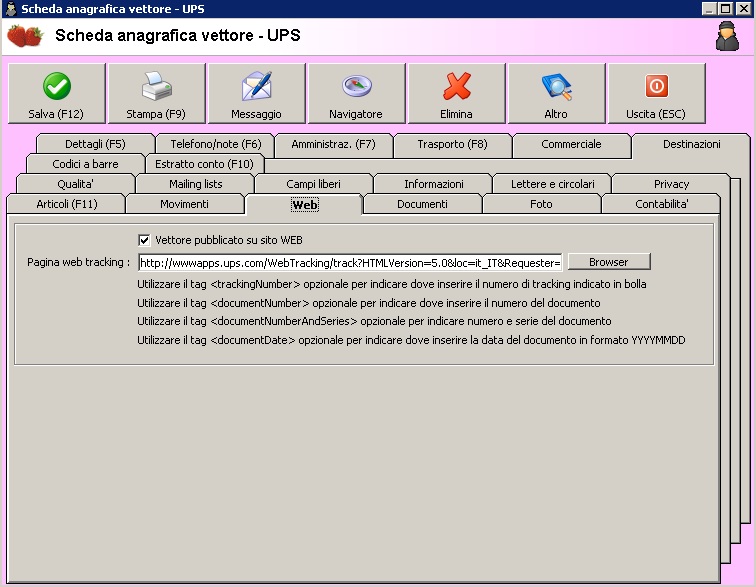756x587 pixels.
Task: Select the active Web tab
Action: [x=305, y=205]
